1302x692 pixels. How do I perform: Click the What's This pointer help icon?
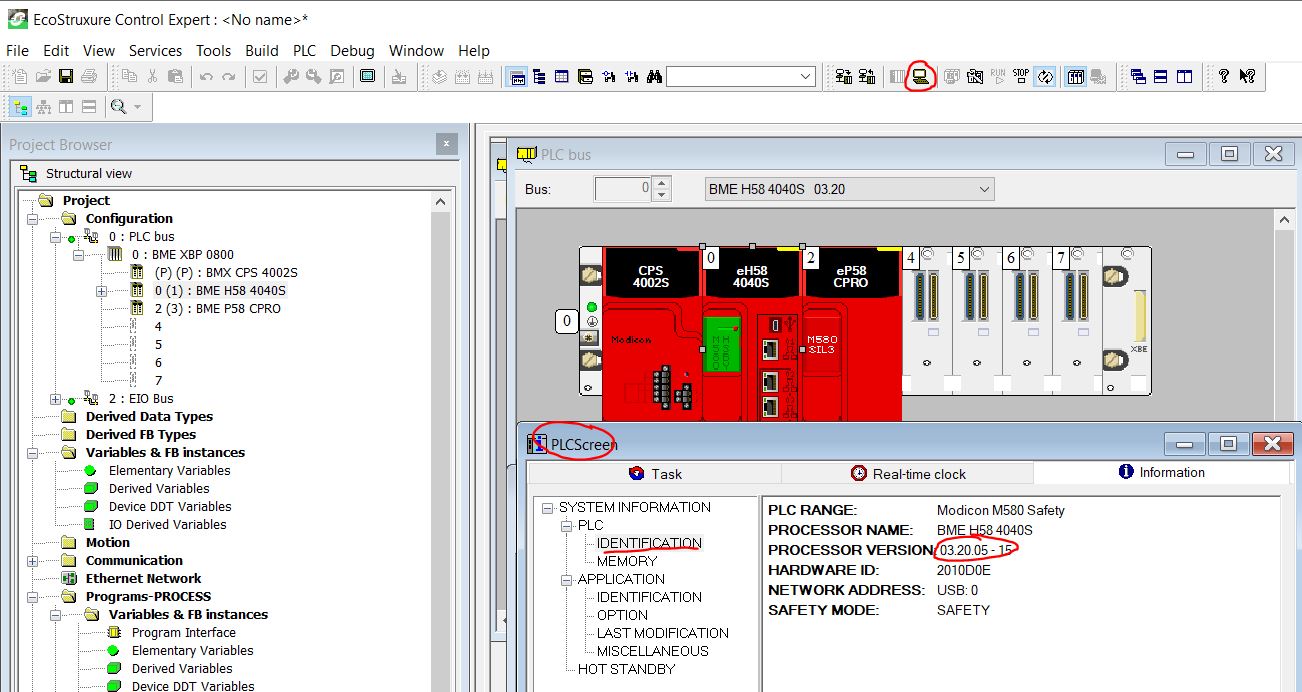pos(1247,76)
